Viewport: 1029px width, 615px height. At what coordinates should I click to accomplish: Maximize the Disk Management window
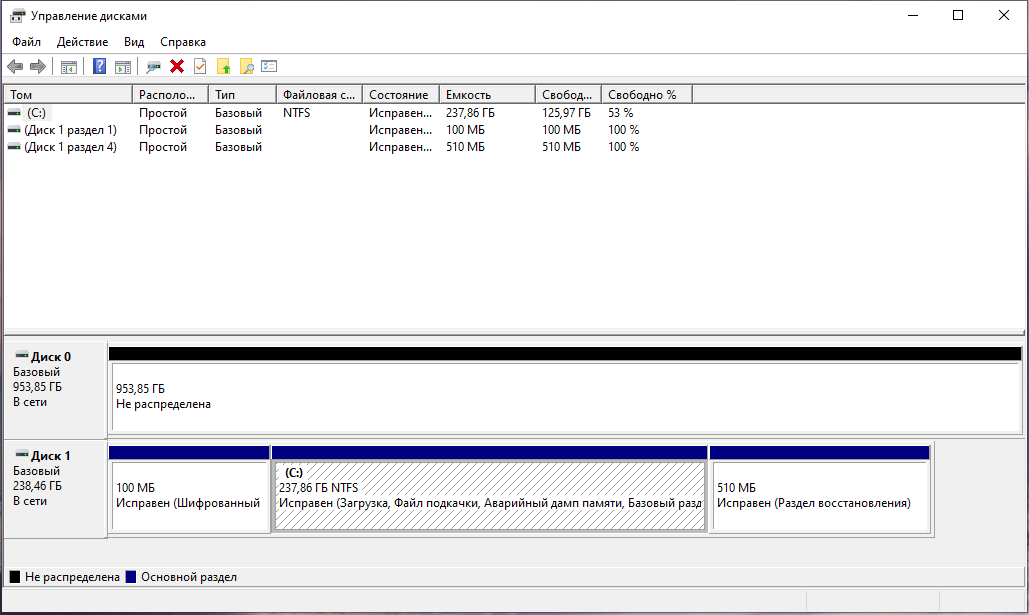(x=958, y=15)
